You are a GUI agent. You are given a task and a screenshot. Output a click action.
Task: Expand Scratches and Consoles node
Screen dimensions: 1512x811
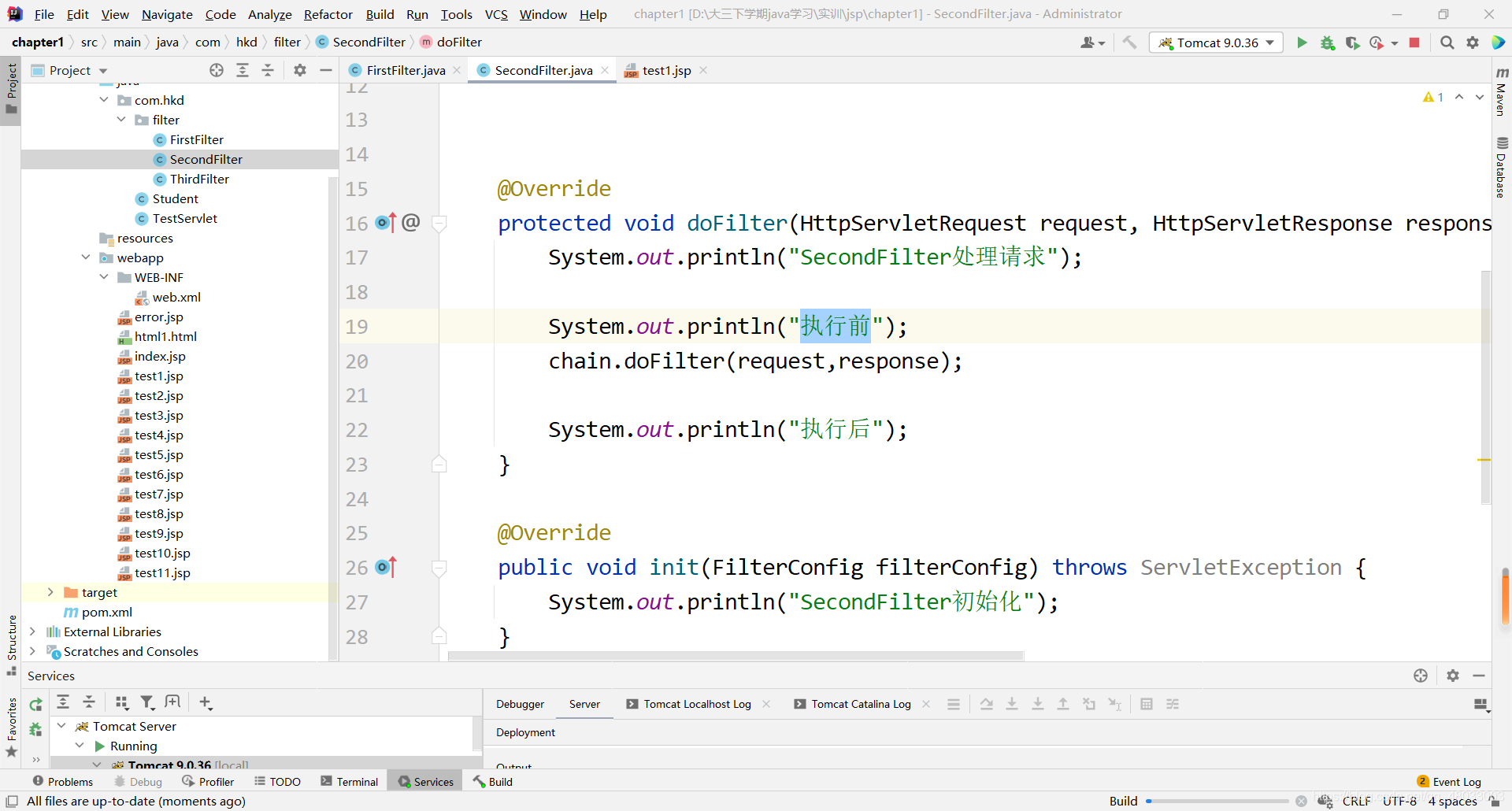[32, 651]
